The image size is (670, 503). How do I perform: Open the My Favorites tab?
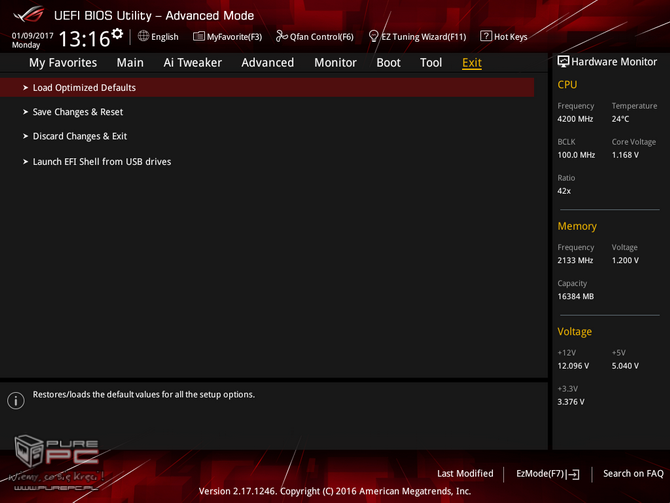pos(63,63)
